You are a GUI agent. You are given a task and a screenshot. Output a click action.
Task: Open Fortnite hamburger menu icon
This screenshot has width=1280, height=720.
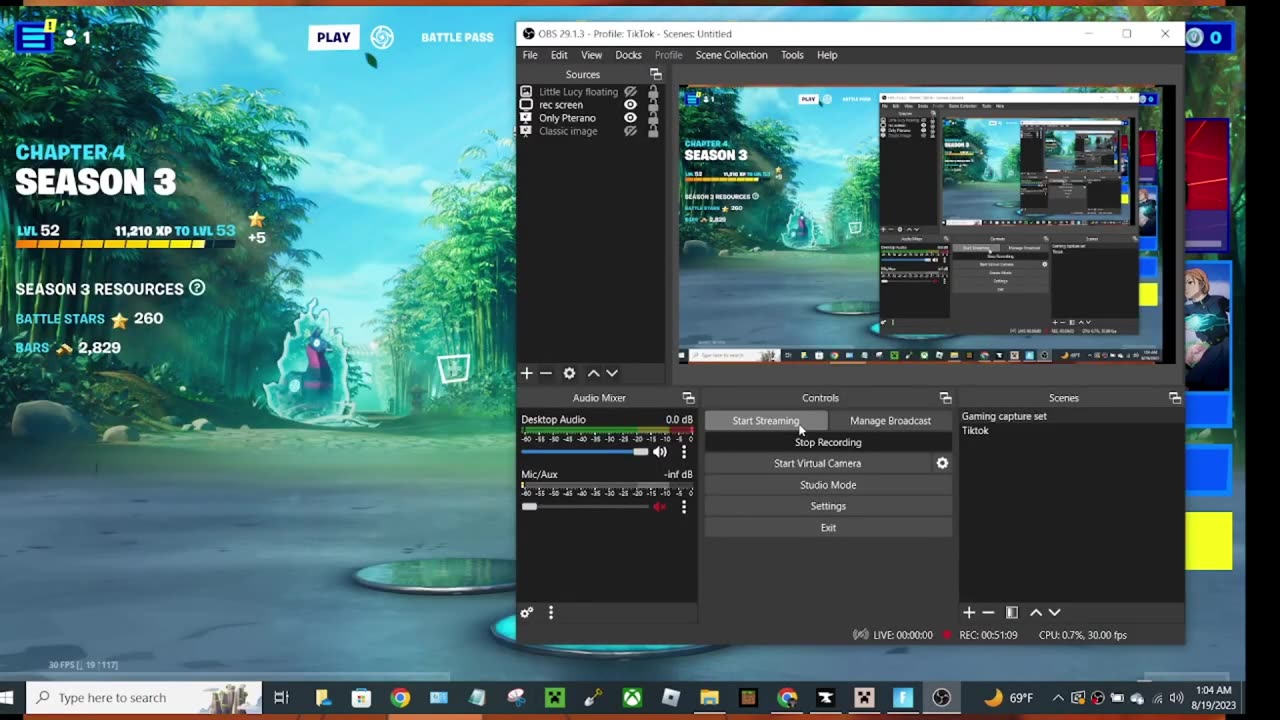pos(34,37)
